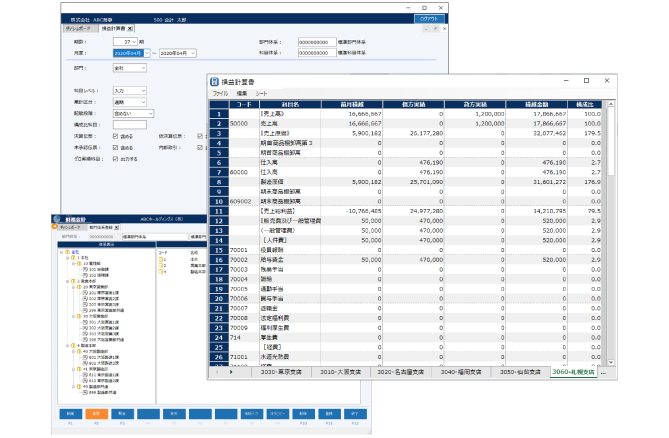The image size is (669, 438).
Task: Click the 損益計算書 window title icon
Action: [x=214, y=82]
